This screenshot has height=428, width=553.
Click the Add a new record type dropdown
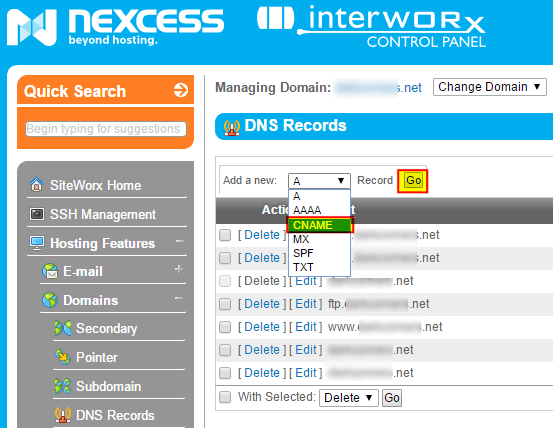point(319,181)
